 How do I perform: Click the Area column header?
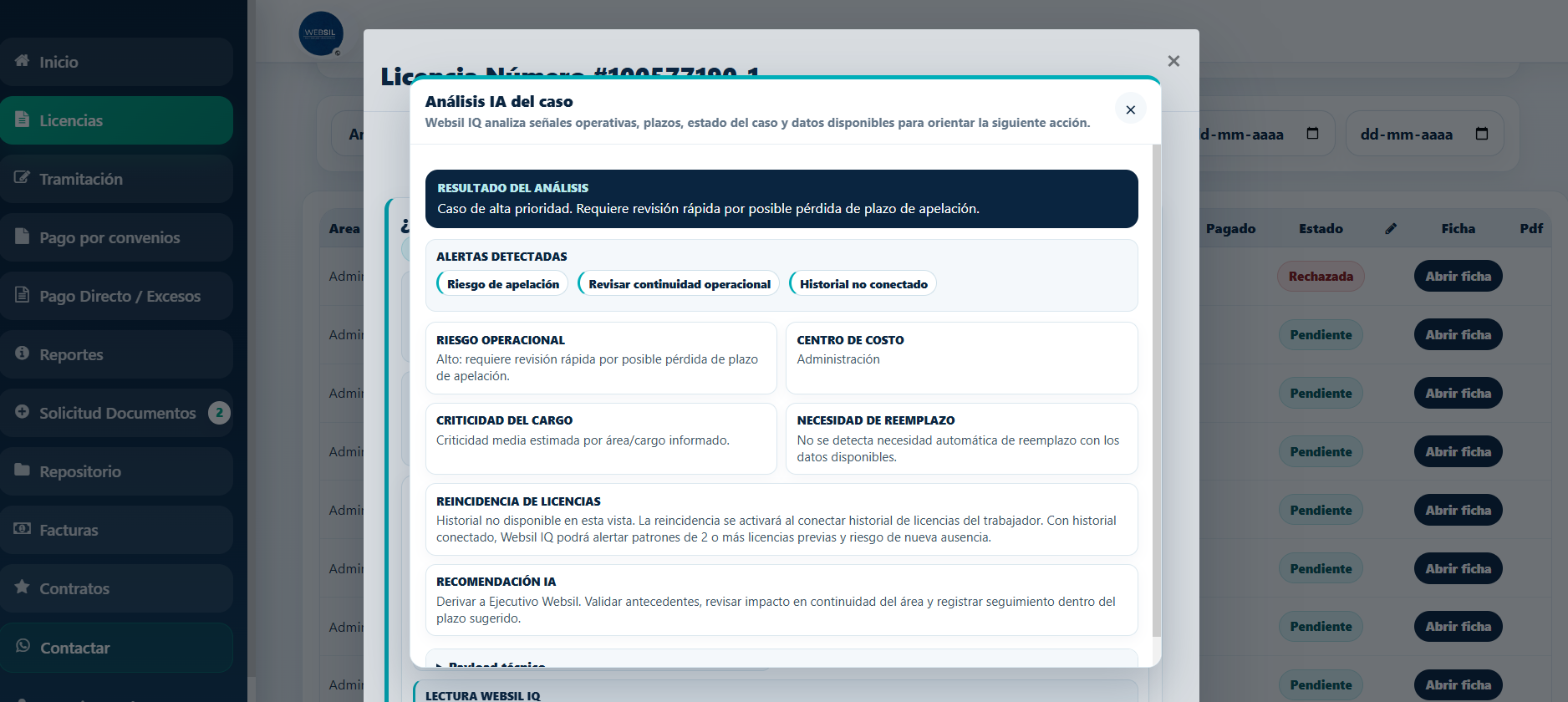(344, 228)
